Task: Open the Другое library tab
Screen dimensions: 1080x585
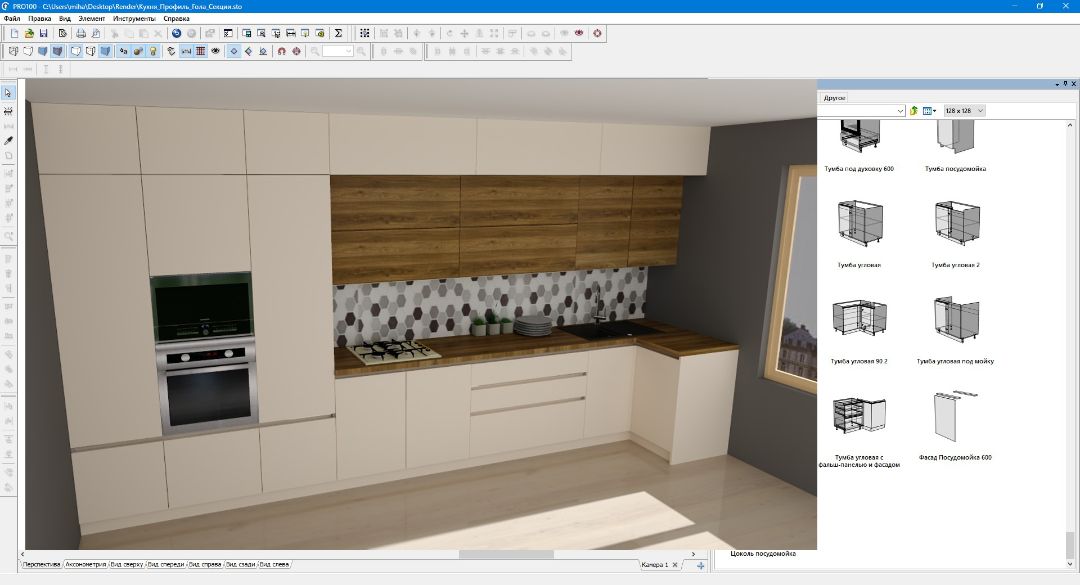Action: [x=834, y=98]
